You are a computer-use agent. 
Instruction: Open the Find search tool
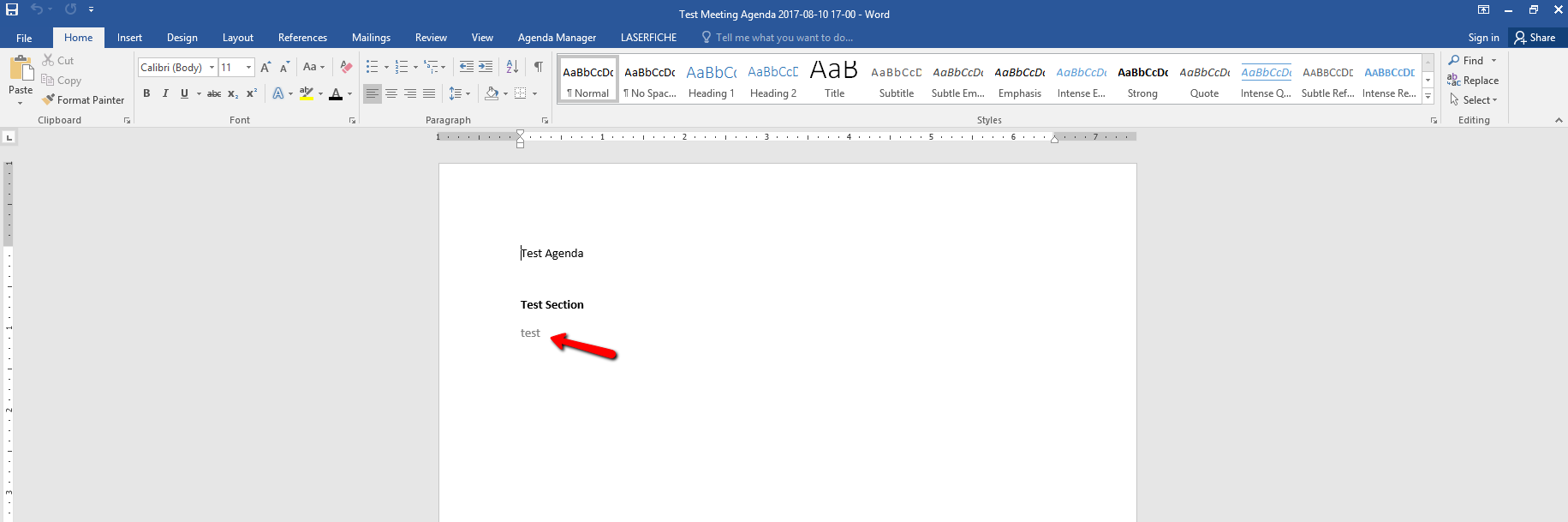(1466, 61)
